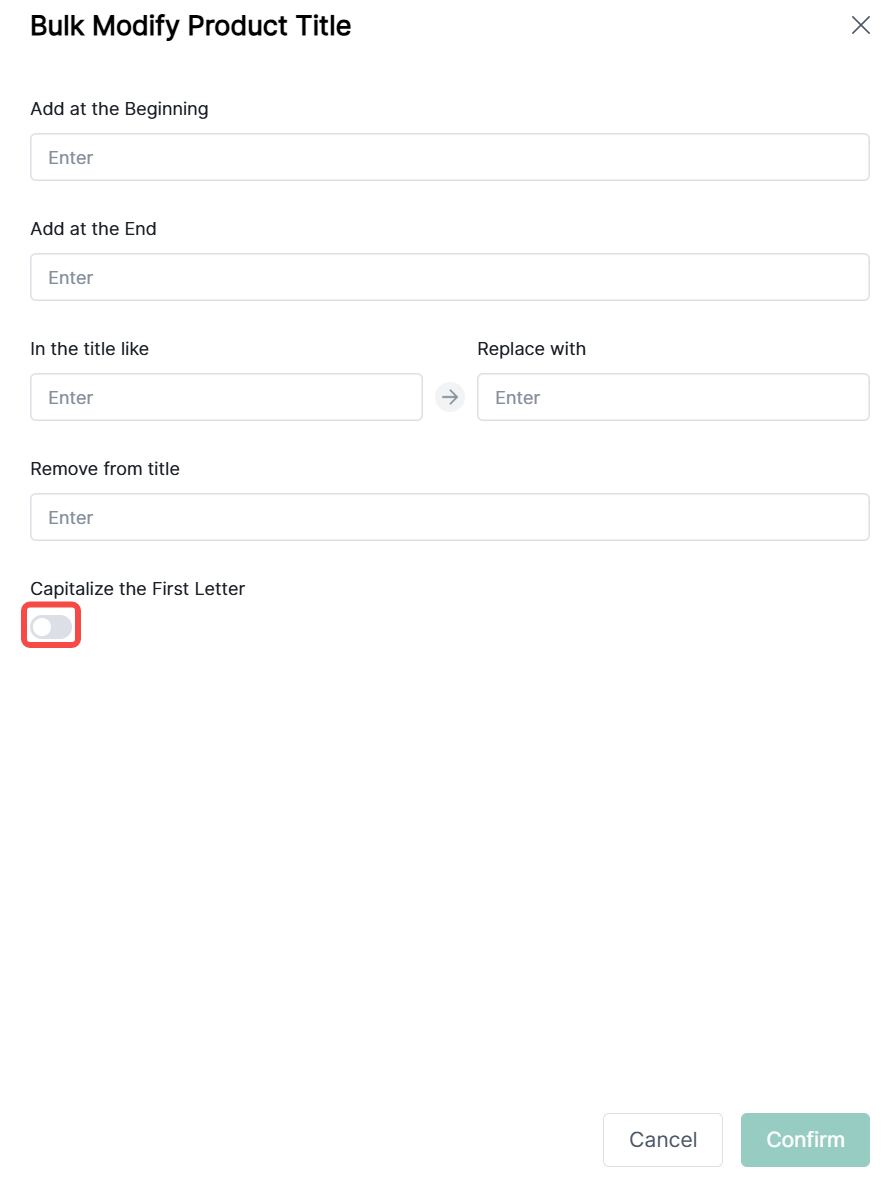Focus the Remove from title input
Screen dimensions: 882x1181
[449, 517]
